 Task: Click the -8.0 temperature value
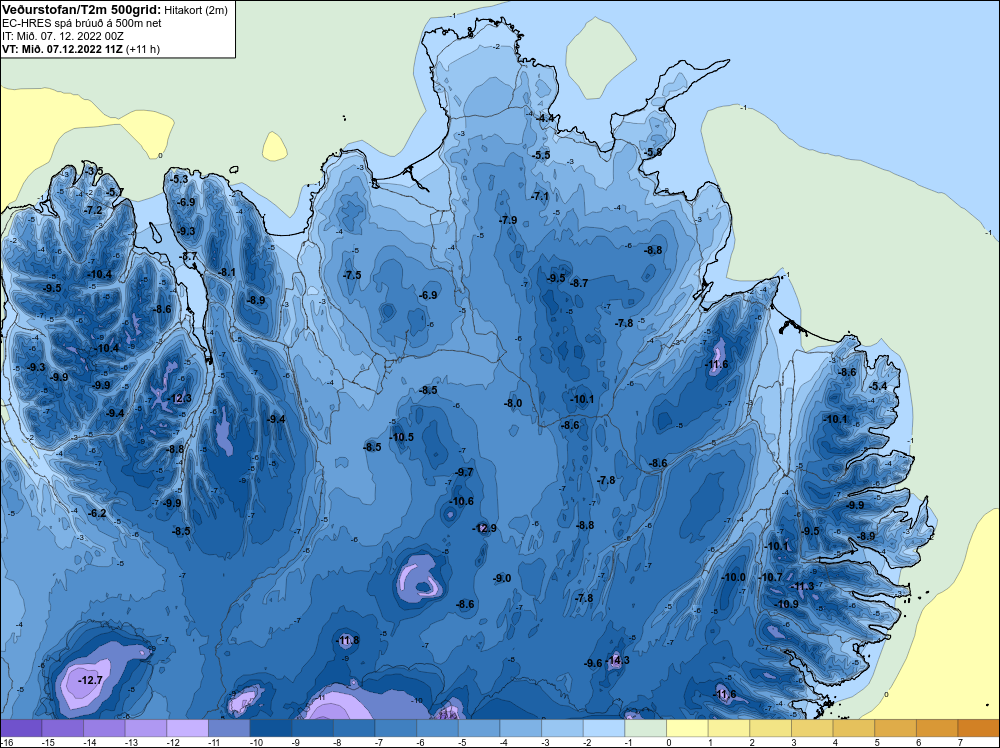coord(513,404)
